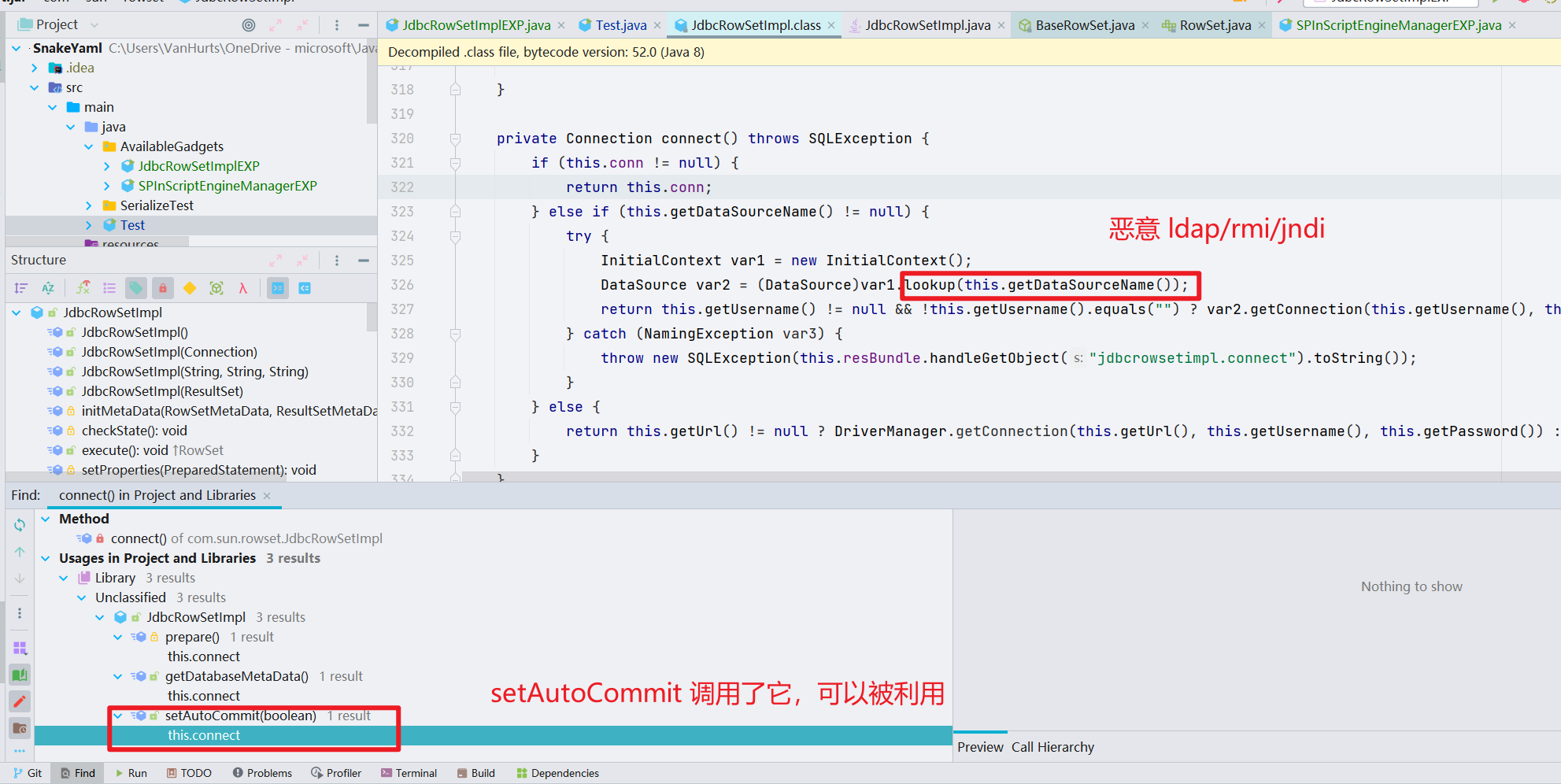Viewport: 1561px width, 784px height.
Task: Open the Git tool window from the status bar
Action: [28, 772]
